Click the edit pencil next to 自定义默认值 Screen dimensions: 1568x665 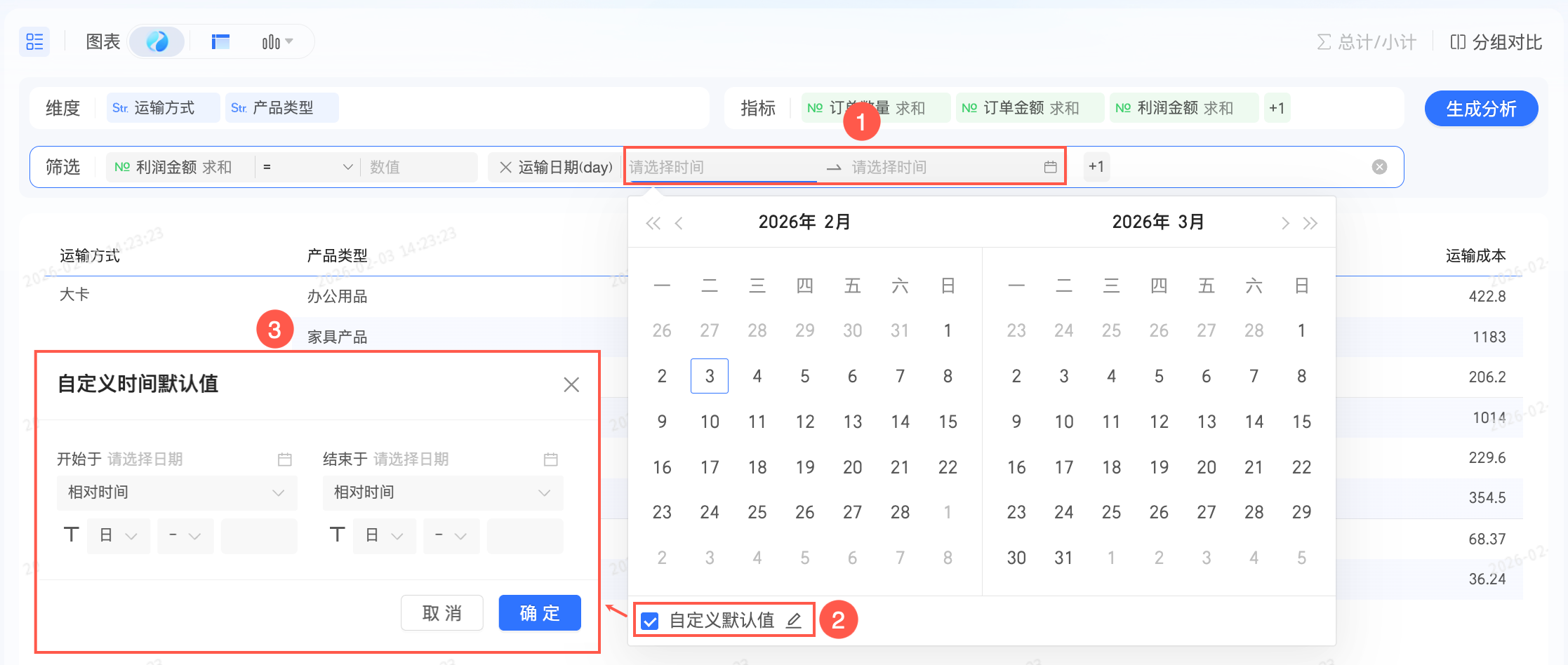click(x=794, y=620)
